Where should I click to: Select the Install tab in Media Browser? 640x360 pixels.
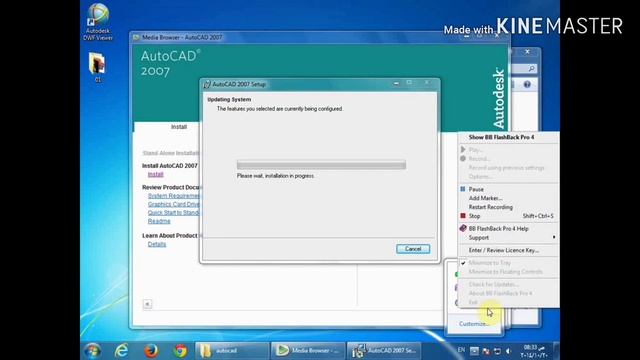pyautogui.click(x=179, y=127)
